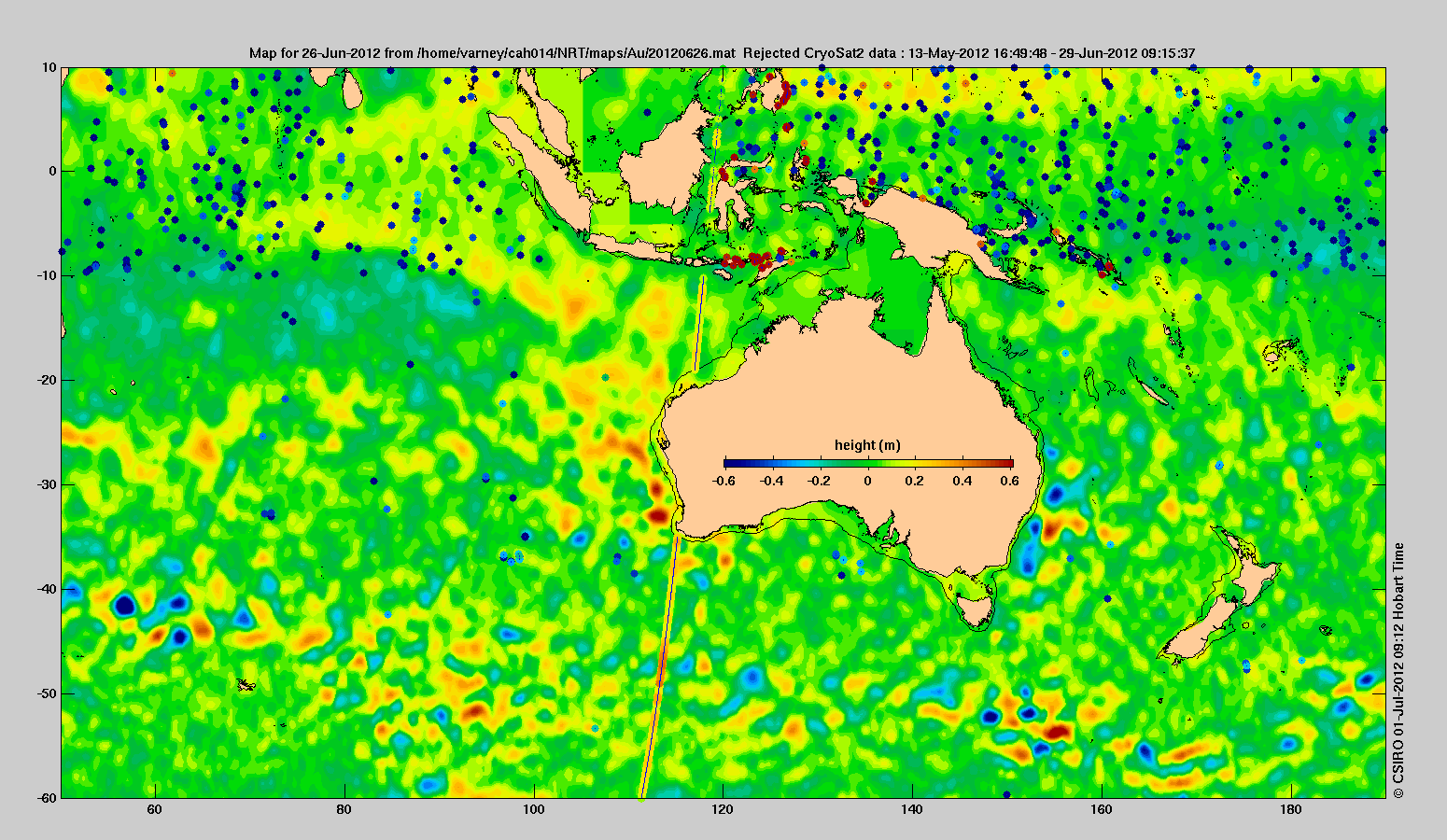
Task: Click latitude tick label "10" on left axis
Action: (49, 67)
